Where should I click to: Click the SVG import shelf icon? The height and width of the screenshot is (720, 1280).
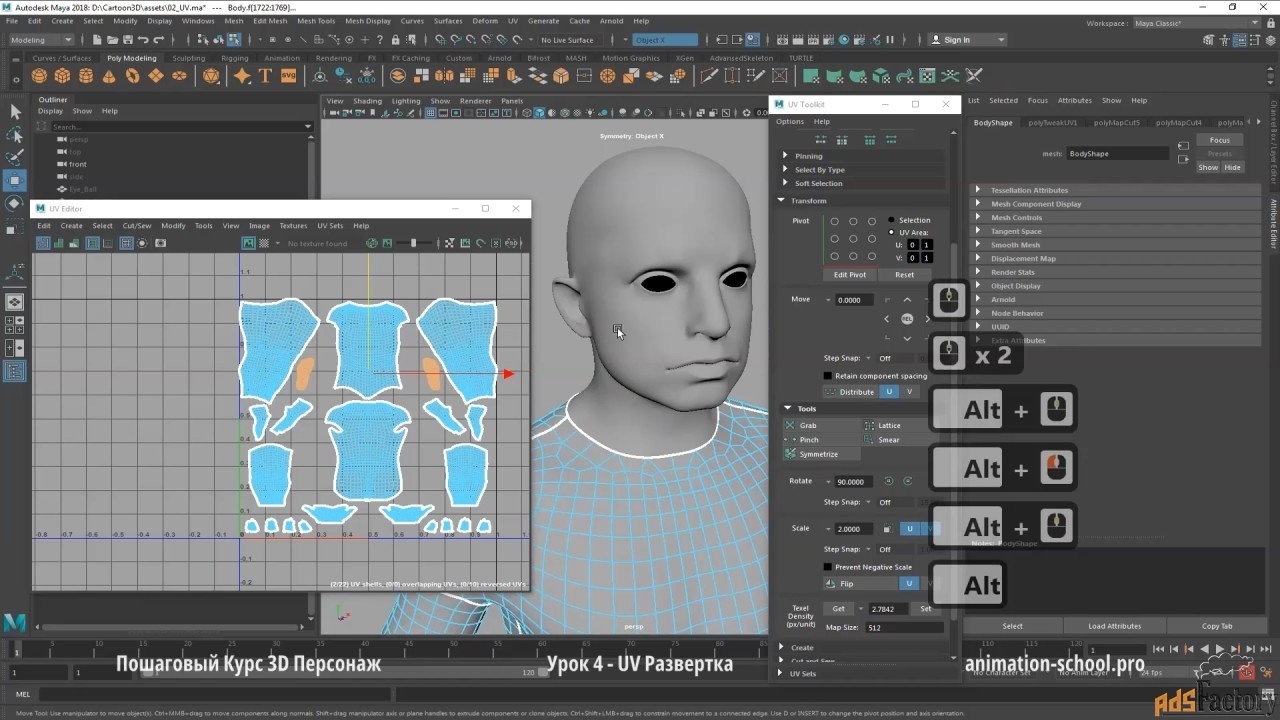tap(288, 76)
